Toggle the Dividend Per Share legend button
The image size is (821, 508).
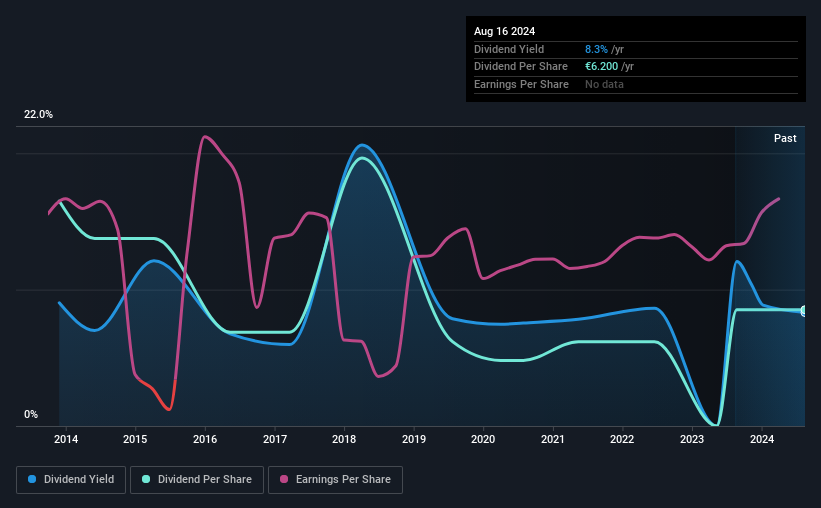[197, 480]
